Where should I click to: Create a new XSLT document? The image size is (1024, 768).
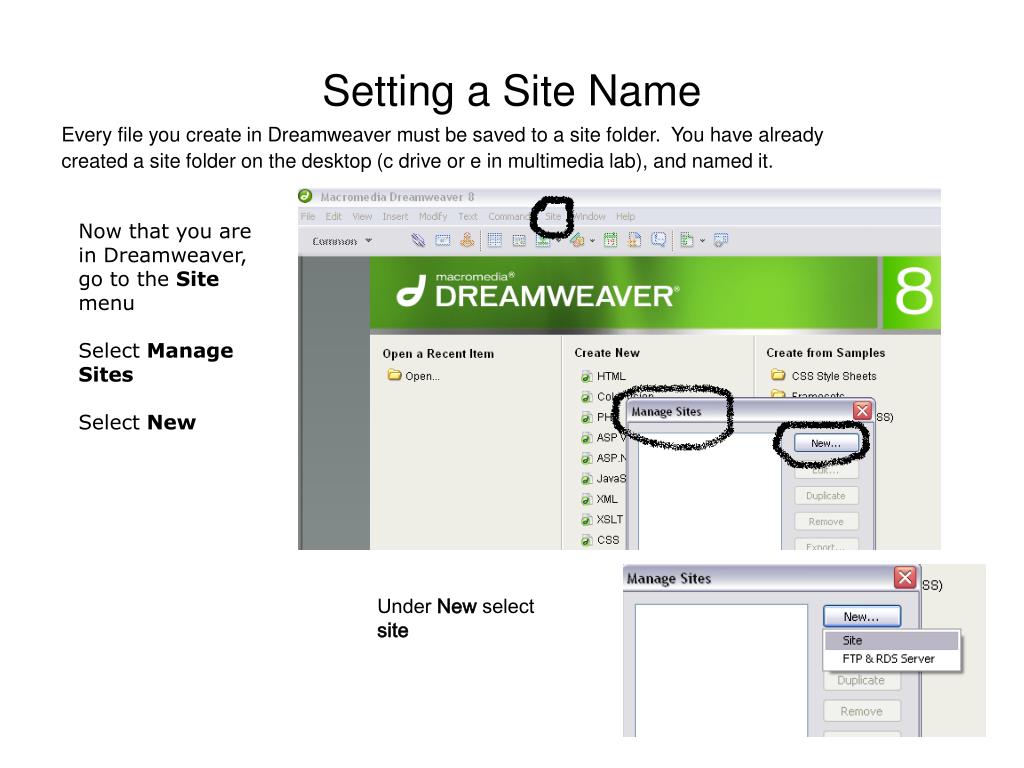click(x=609, y=519)
